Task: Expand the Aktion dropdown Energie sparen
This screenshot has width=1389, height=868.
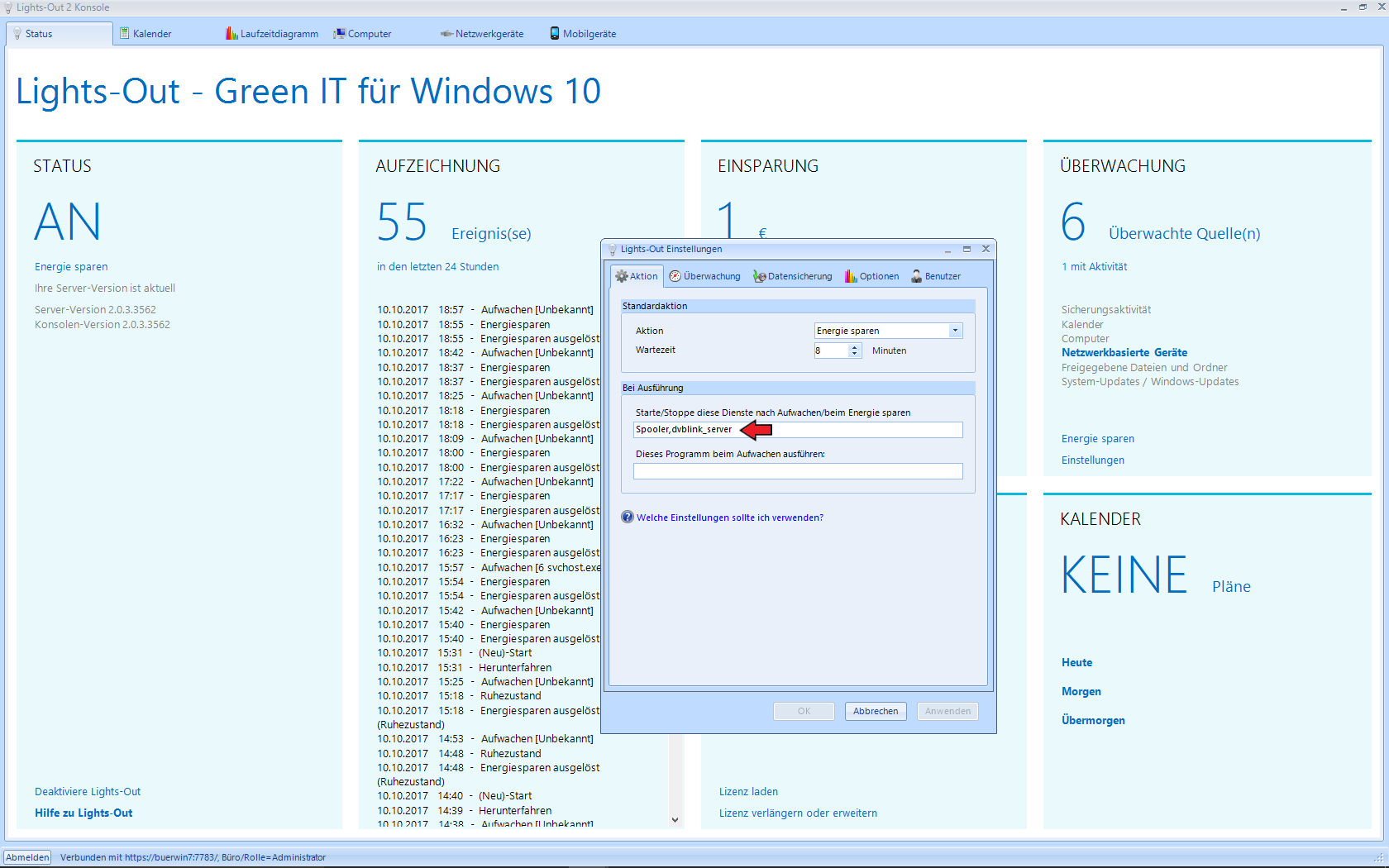Action: [x=955, y=331]
